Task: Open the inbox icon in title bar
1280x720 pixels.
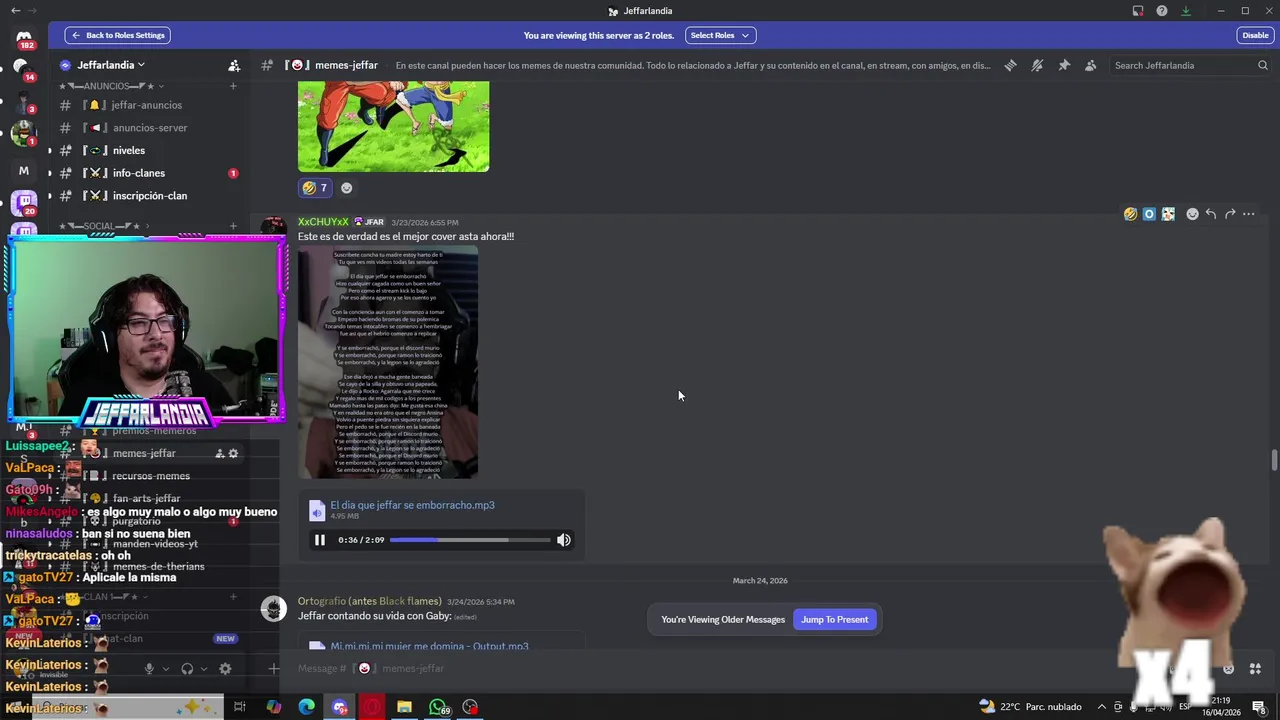Action: 1138,11
